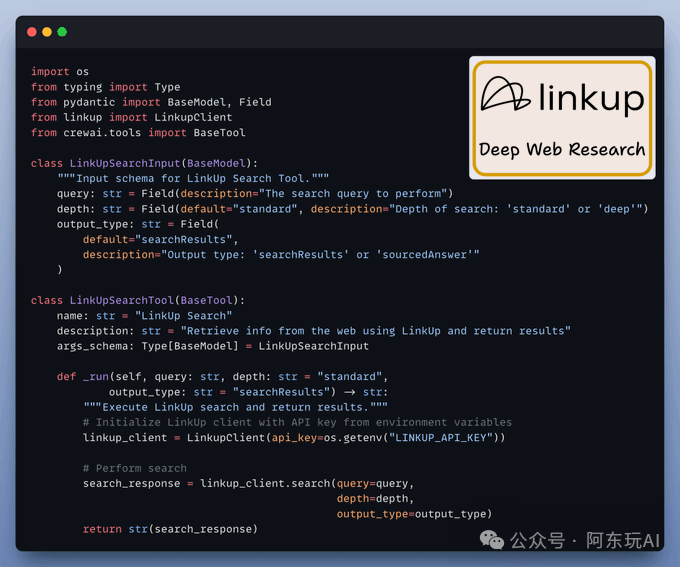The height and width of the screenshot is (567, 680).
Task: Click the 'output_type: str = "searchResults") -> str:' line
Action: (248, 392)
